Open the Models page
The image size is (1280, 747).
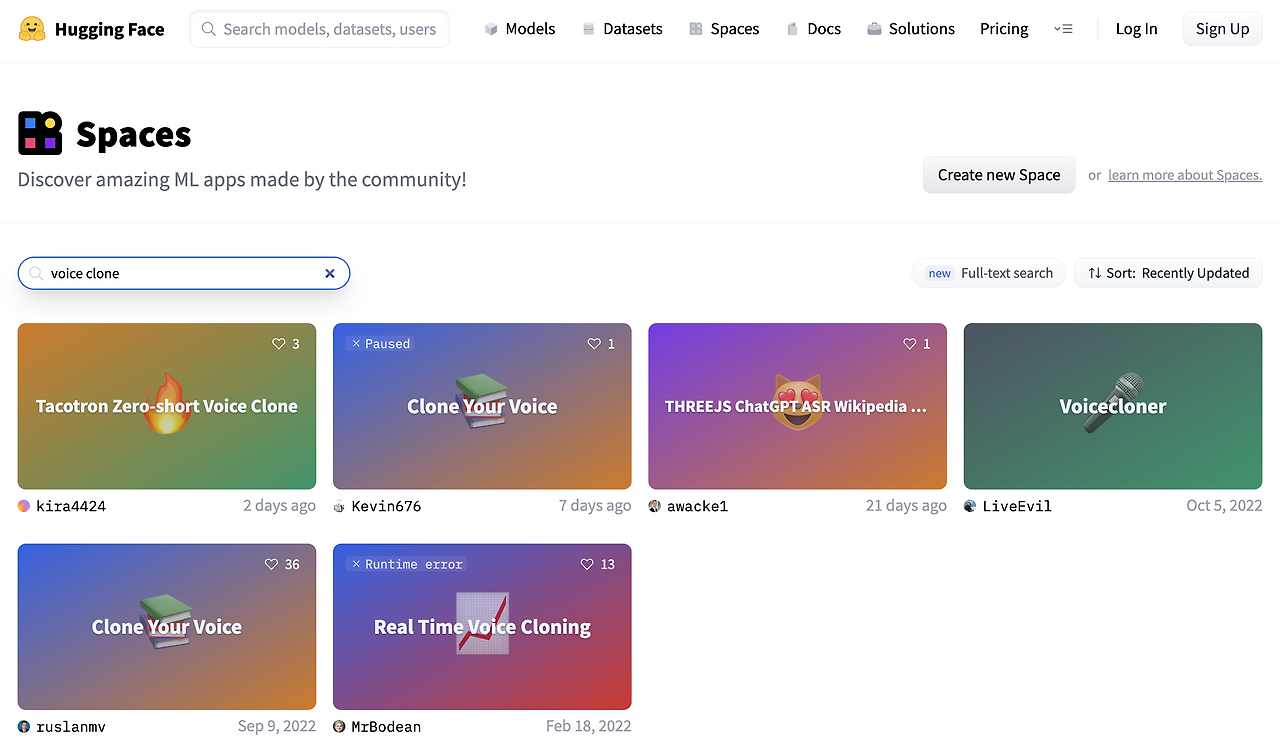[x=519, y=29]
